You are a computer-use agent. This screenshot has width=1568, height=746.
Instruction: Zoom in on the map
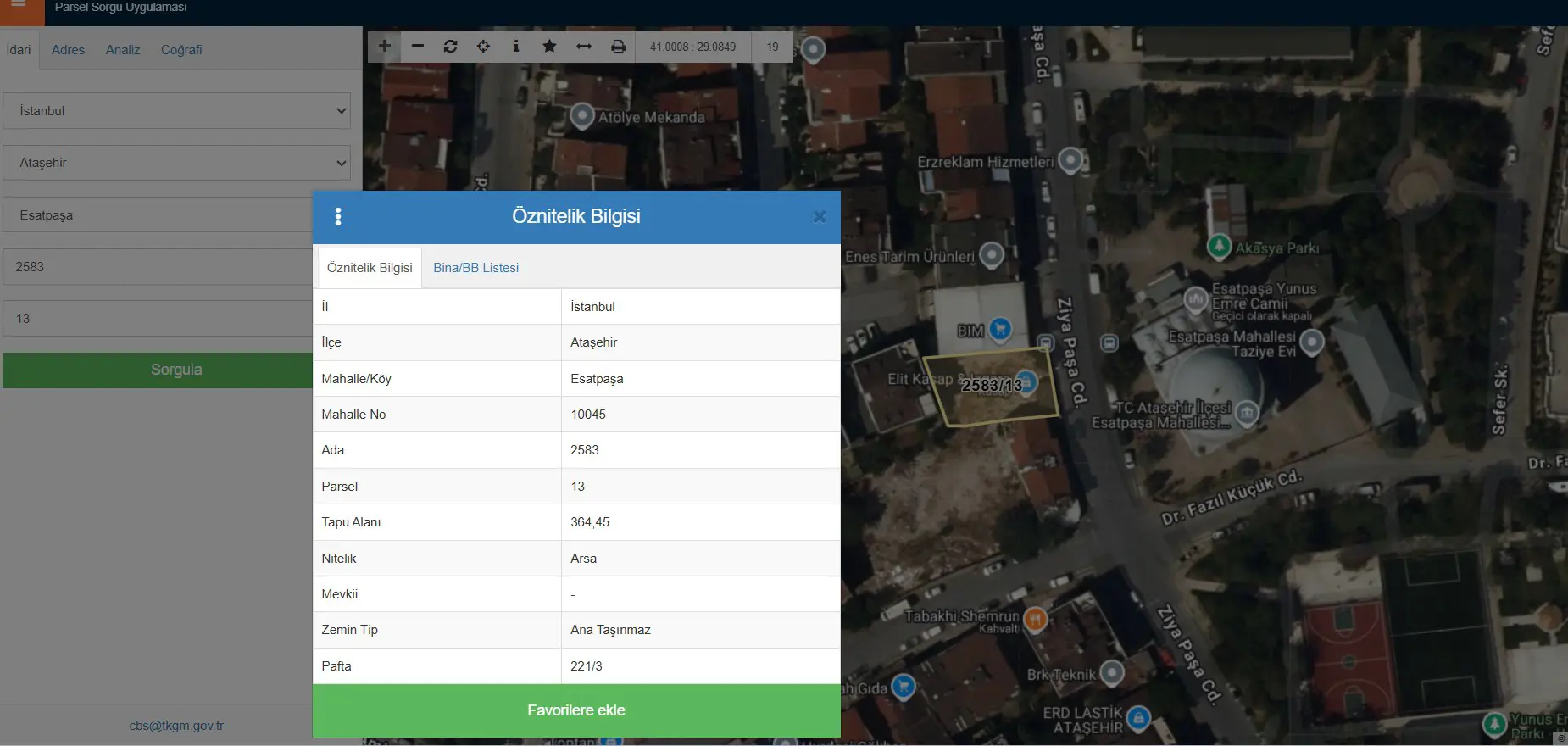[x=385, y=47]
